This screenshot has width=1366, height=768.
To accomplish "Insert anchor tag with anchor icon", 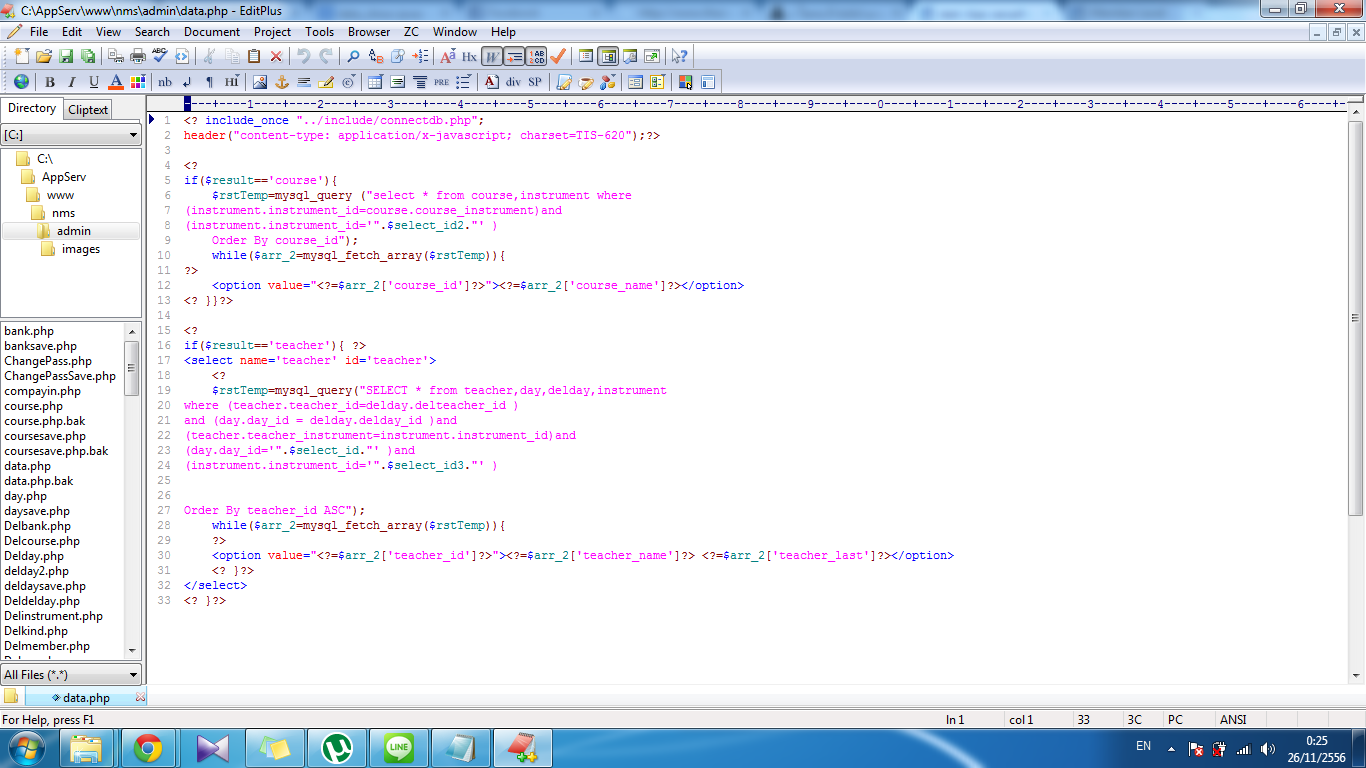I will (x=282, y=82).
